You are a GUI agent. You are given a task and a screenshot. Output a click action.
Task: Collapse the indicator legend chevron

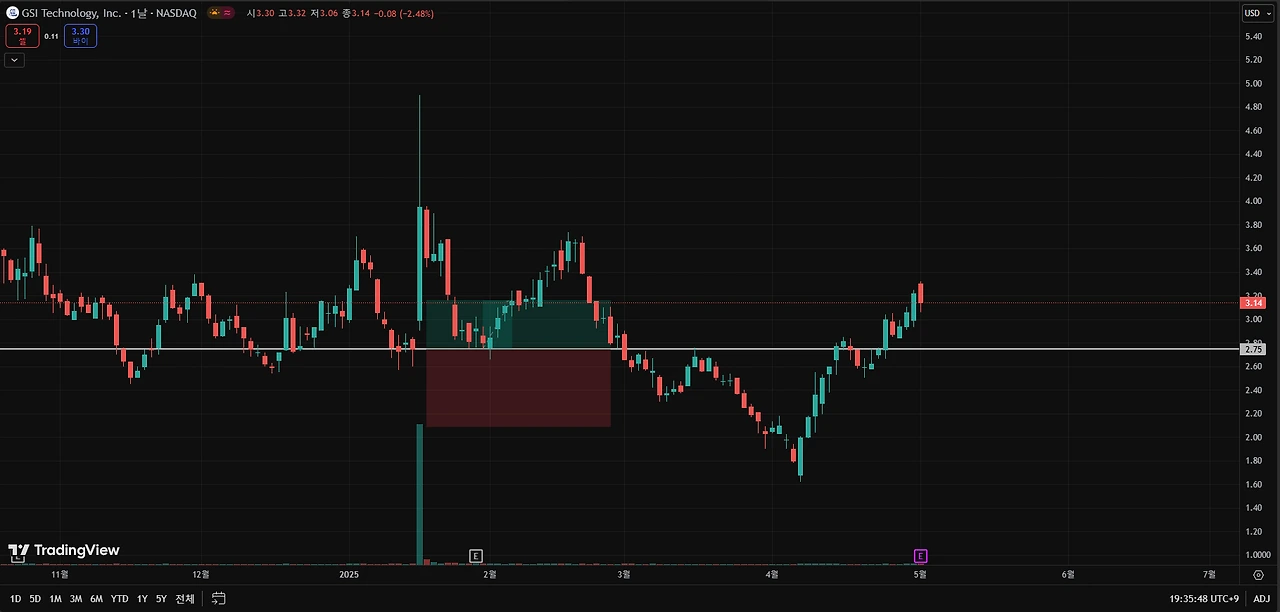tap(15, 60)
